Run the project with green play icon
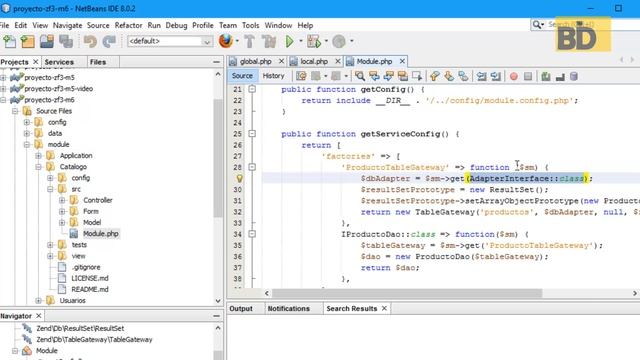The height and width of the screenshot is (360, 640). pyautogui.click(x=289, y=41)
